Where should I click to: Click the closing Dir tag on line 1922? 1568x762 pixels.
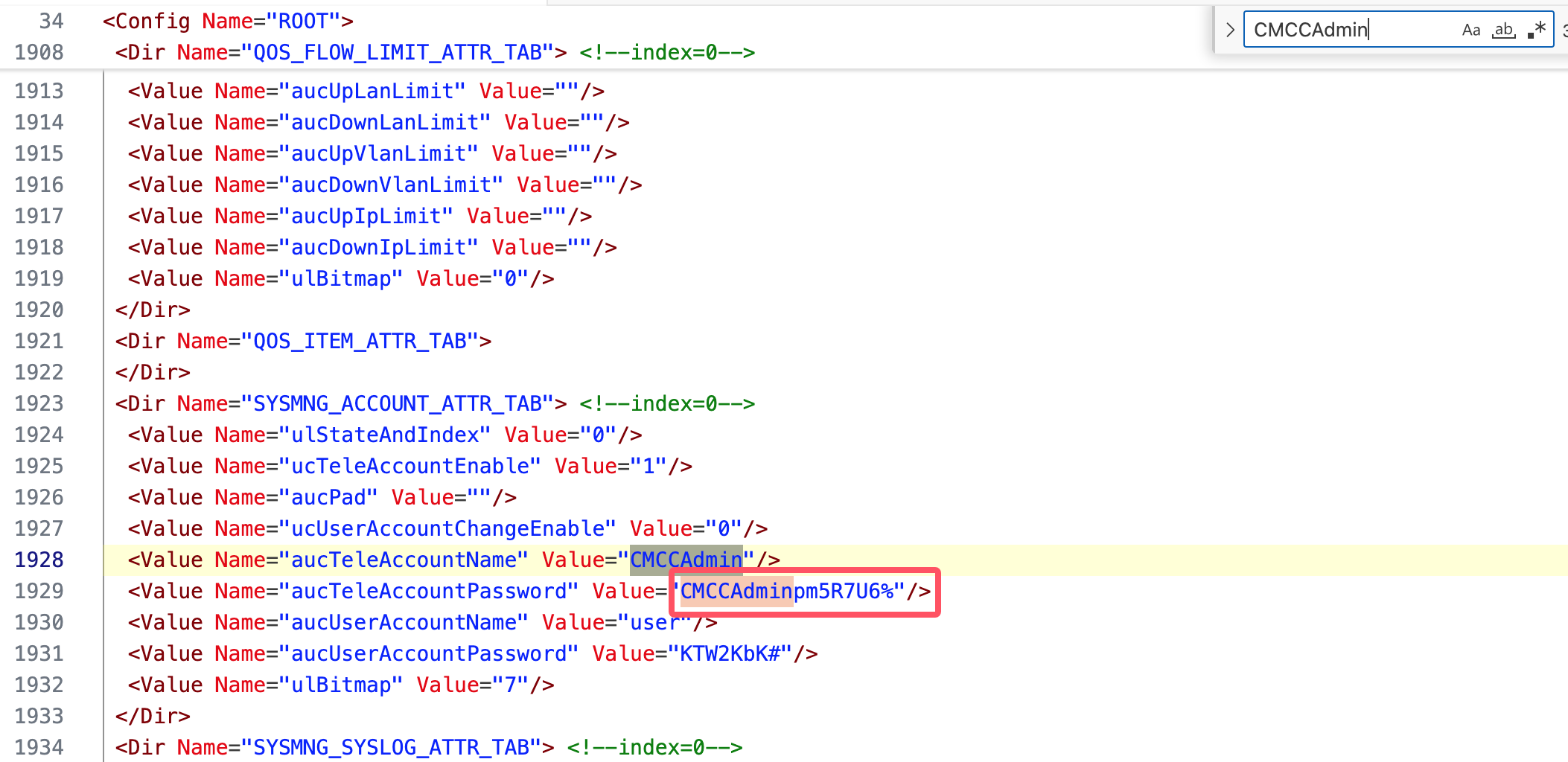click(x=153, y=372)
